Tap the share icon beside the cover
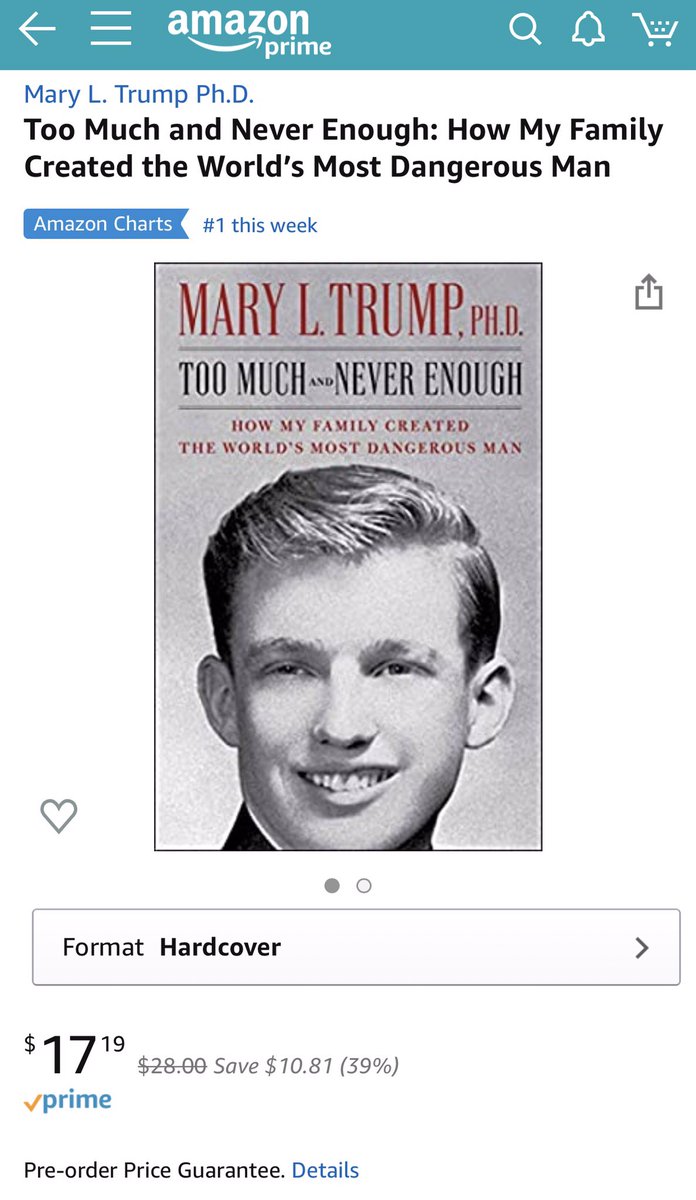696x1200 pixels. click(649, 291)
